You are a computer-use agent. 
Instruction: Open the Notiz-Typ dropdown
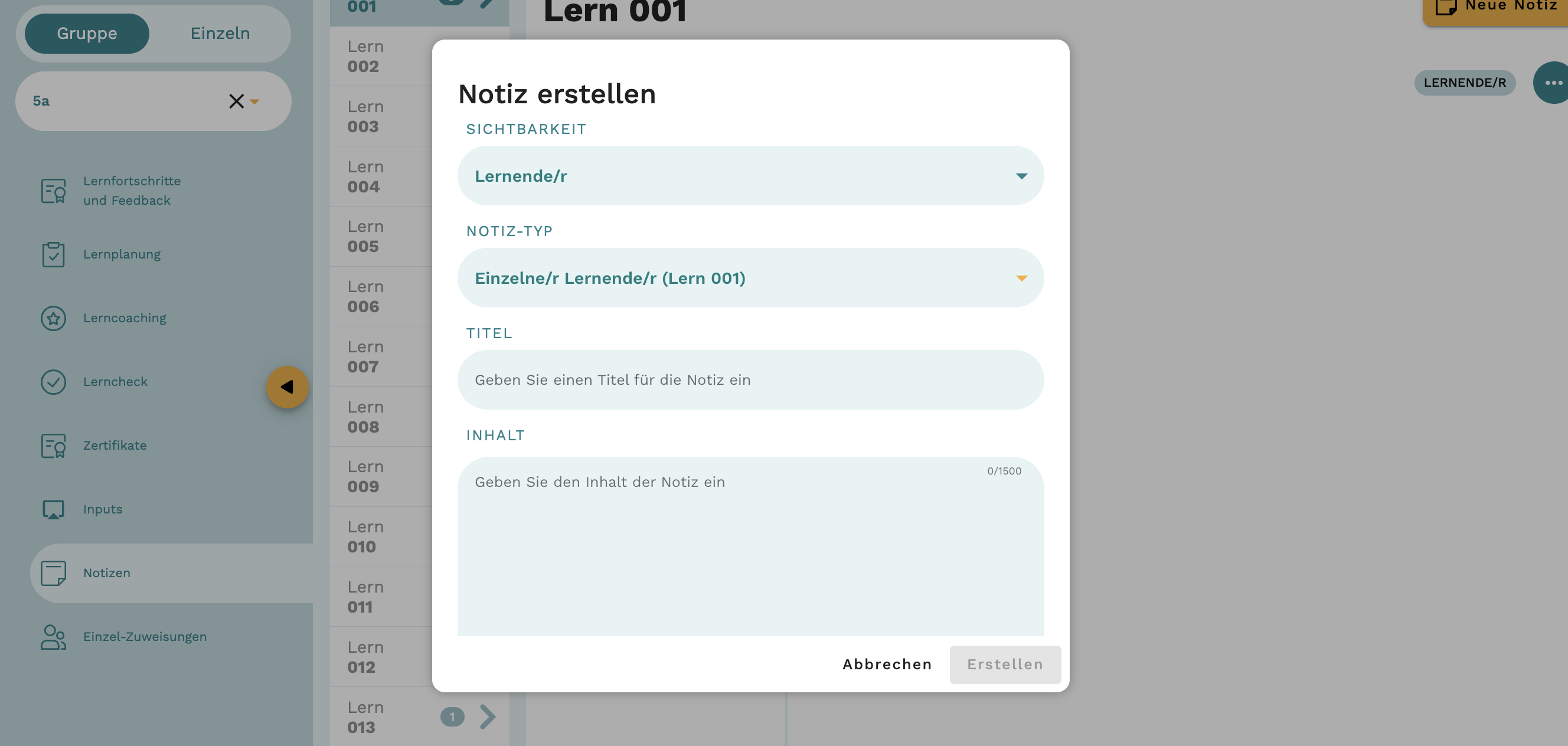pos(750,278)
